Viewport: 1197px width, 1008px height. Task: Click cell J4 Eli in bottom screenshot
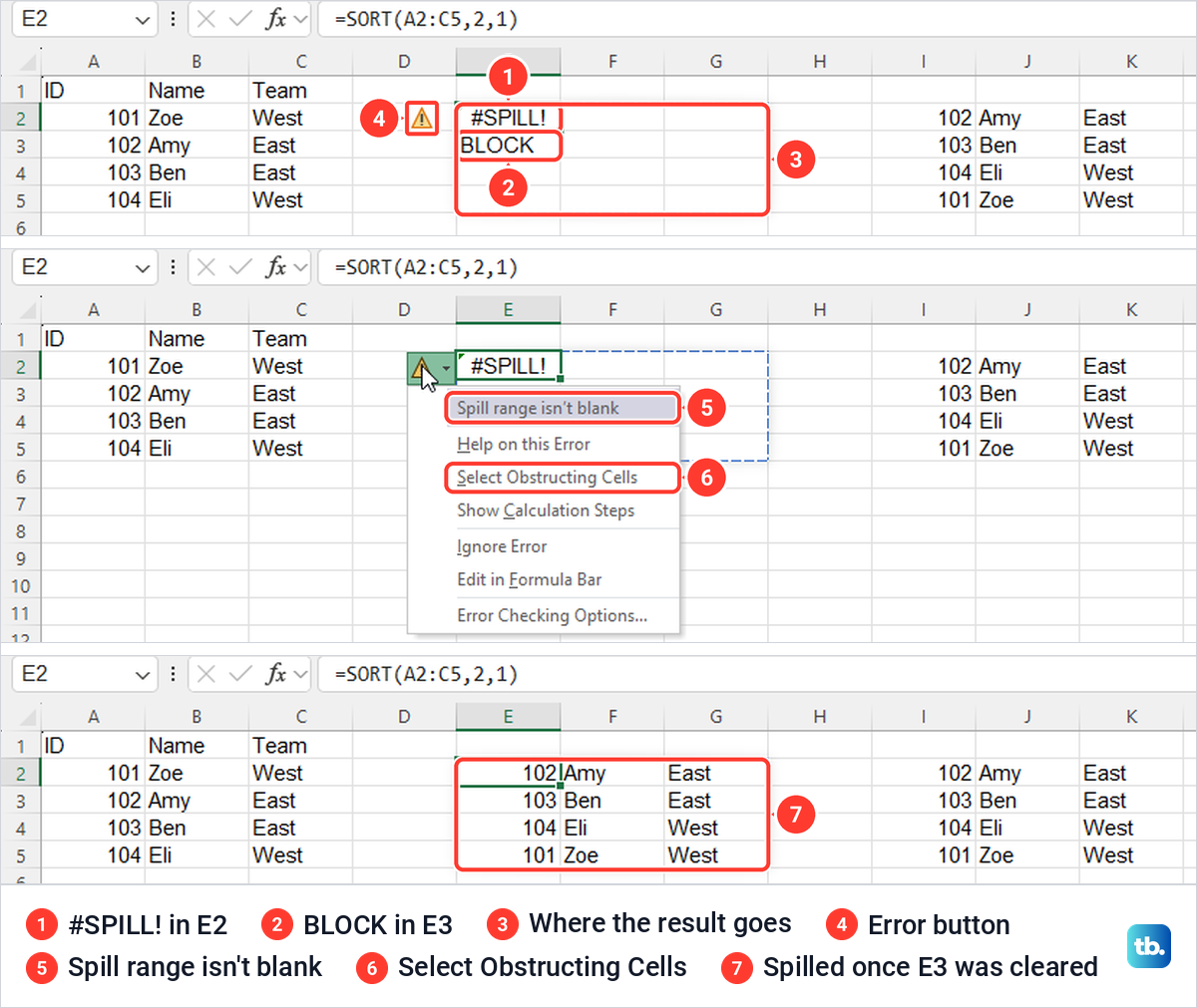click(1027, 828)
